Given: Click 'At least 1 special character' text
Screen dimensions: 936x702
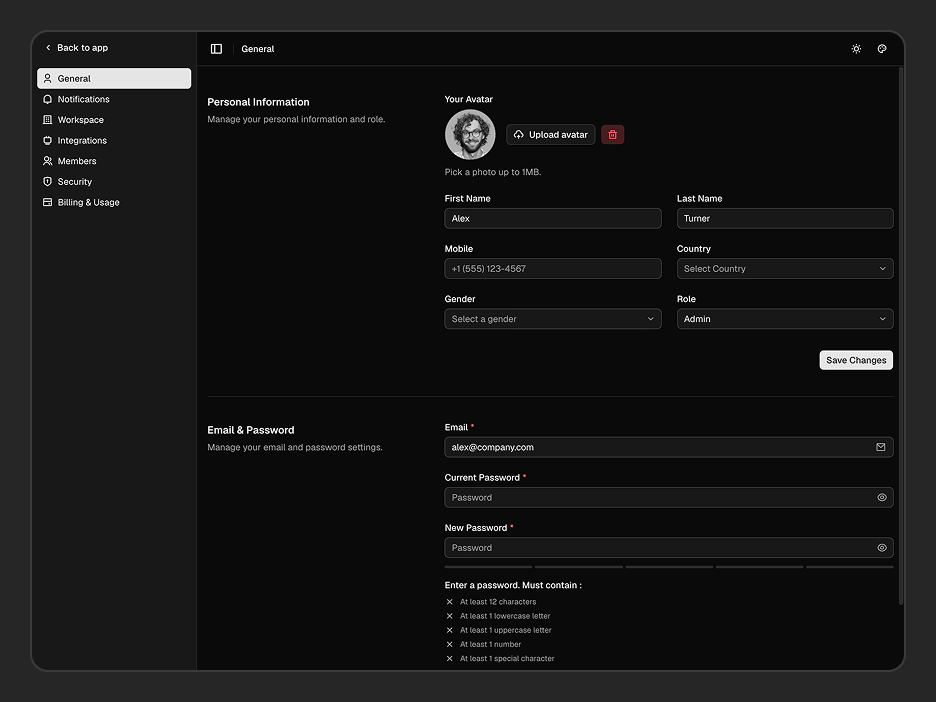Looking at the screenshot, I should pos(507,658).
